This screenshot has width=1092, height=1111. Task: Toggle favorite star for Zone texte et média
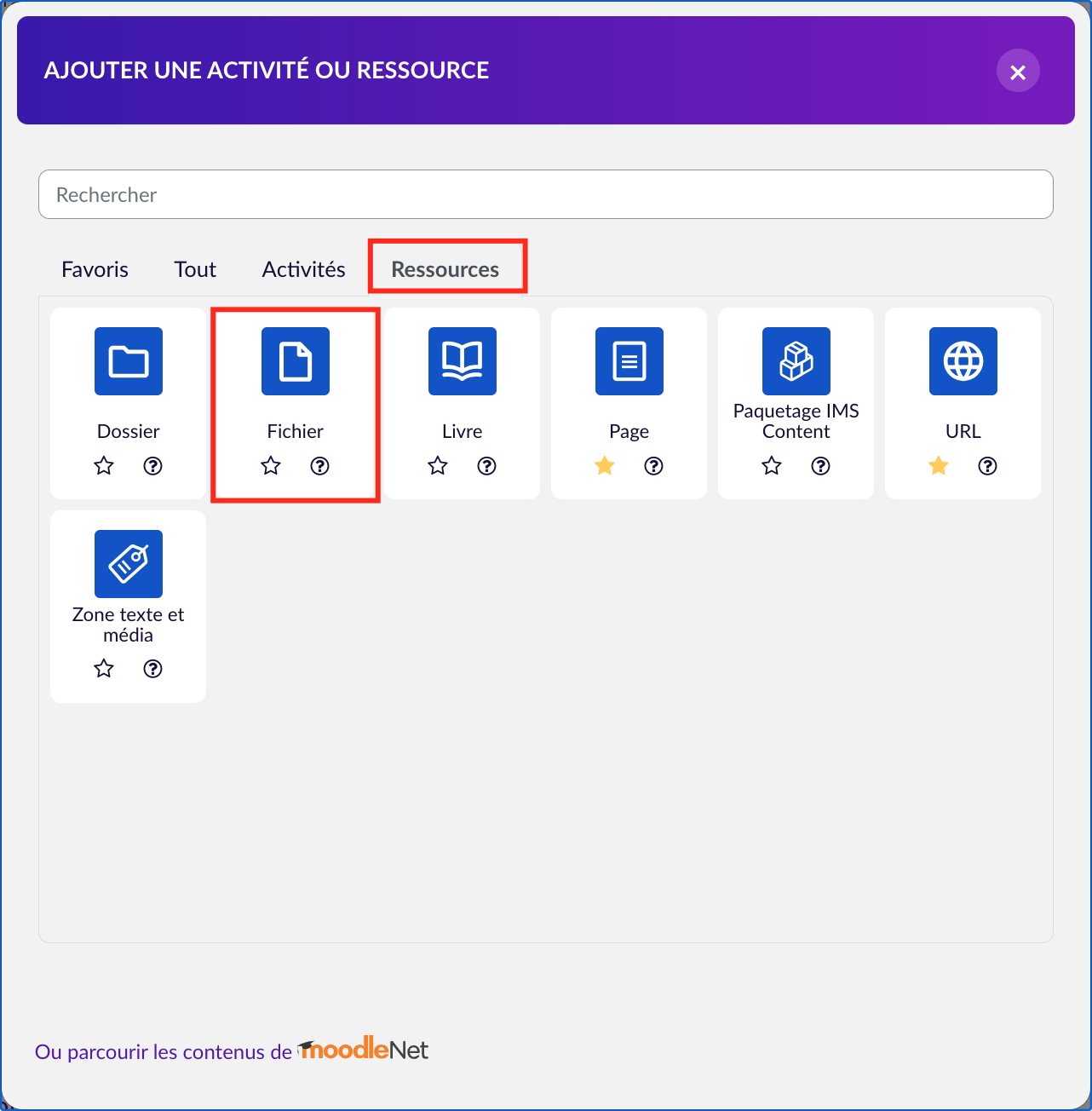point(104,669)
